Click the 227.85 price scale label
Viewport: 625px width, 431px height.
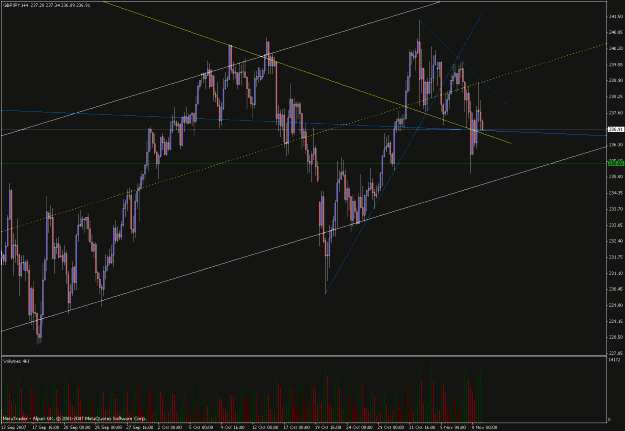coord(616,353)
